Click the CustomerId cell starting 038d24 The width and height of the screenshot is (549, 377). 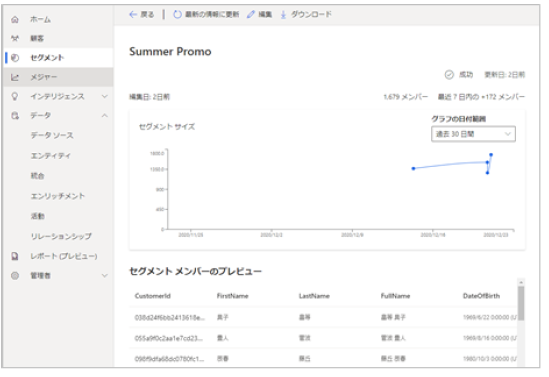pyautogui.click(x=170, y=318)
